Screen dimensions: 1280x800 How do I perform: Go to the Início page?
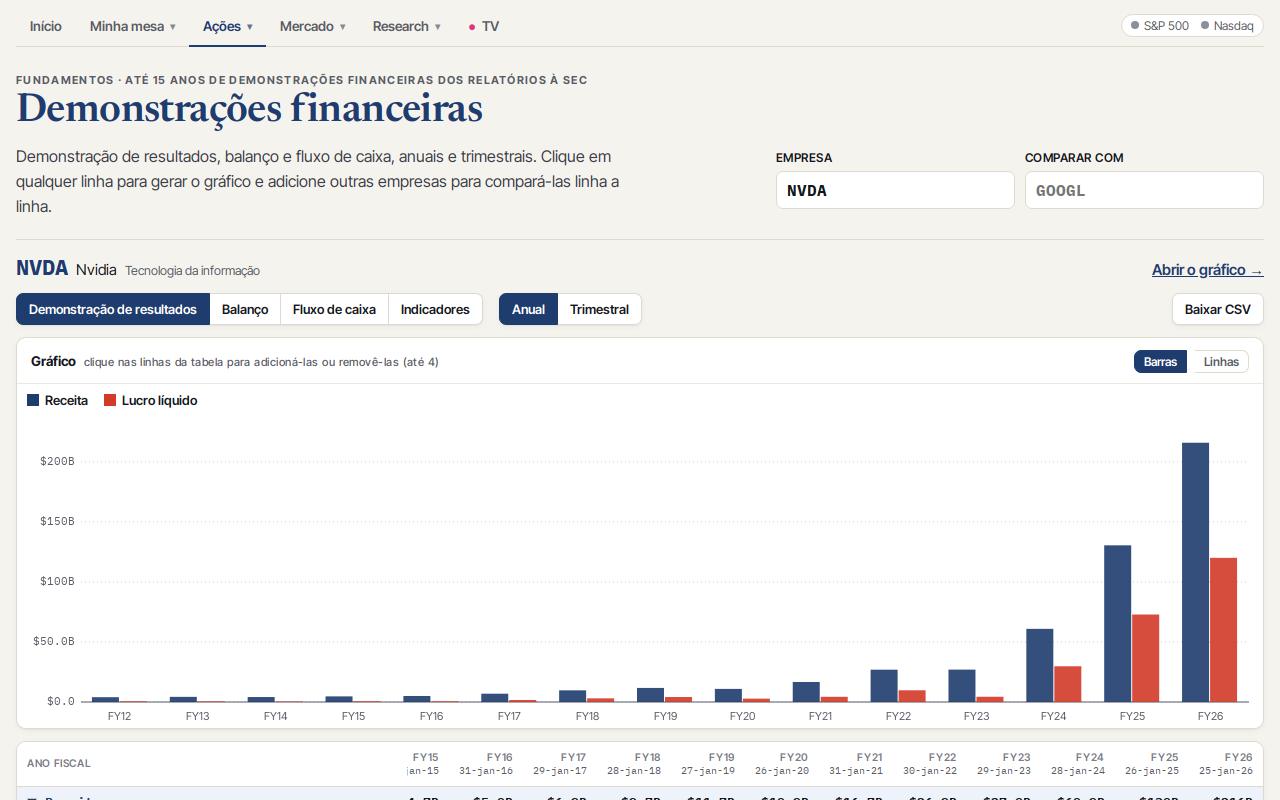click(x=46, y=26)
